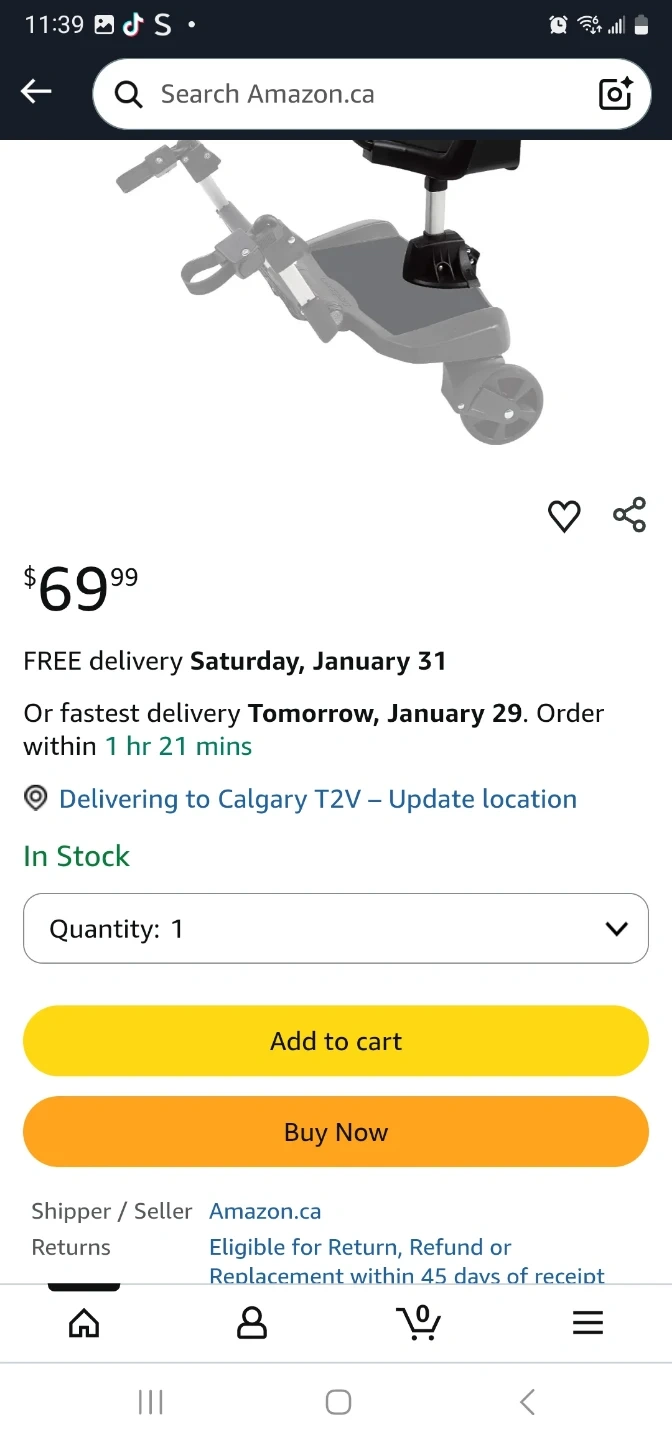View shopping cart with 0 items
672x1440 pixels.
pos(419,1322)
